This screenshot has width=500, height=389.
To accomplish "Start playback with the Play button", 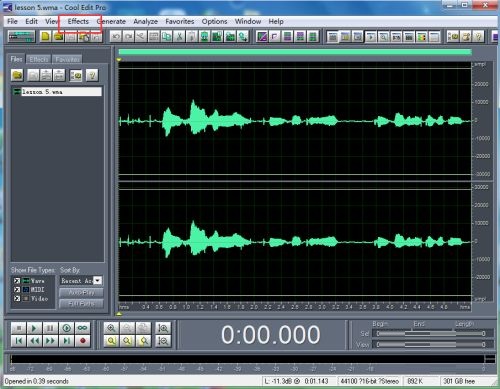I will coord(34,328).
